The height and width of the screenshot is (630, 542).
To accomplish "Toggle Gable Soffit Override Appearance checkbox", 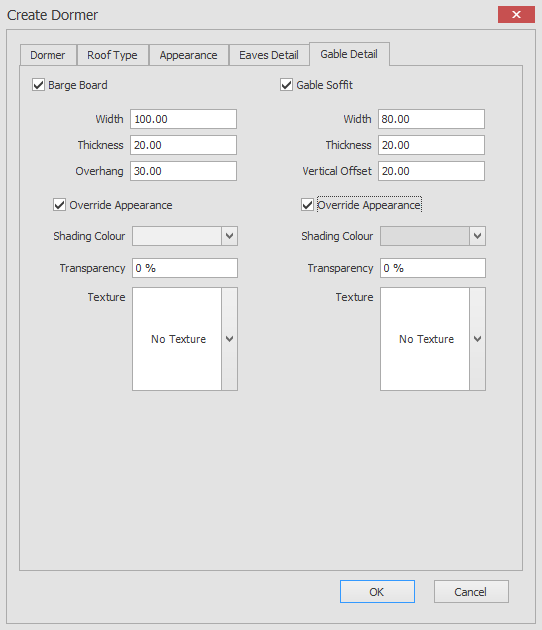I will 307,205.
